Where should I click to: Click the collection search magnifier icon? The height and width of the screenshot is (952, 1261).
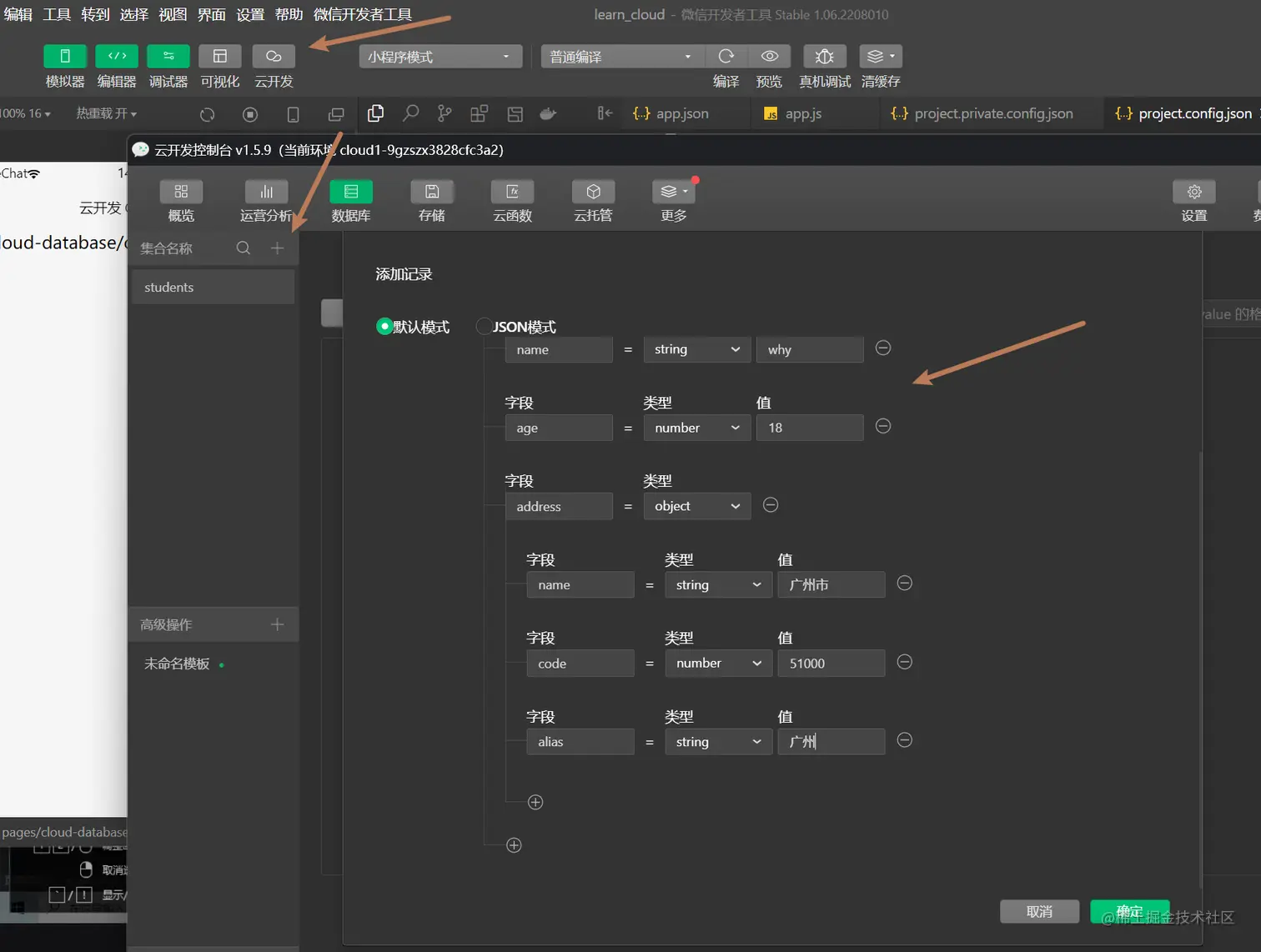click(244, 248)
